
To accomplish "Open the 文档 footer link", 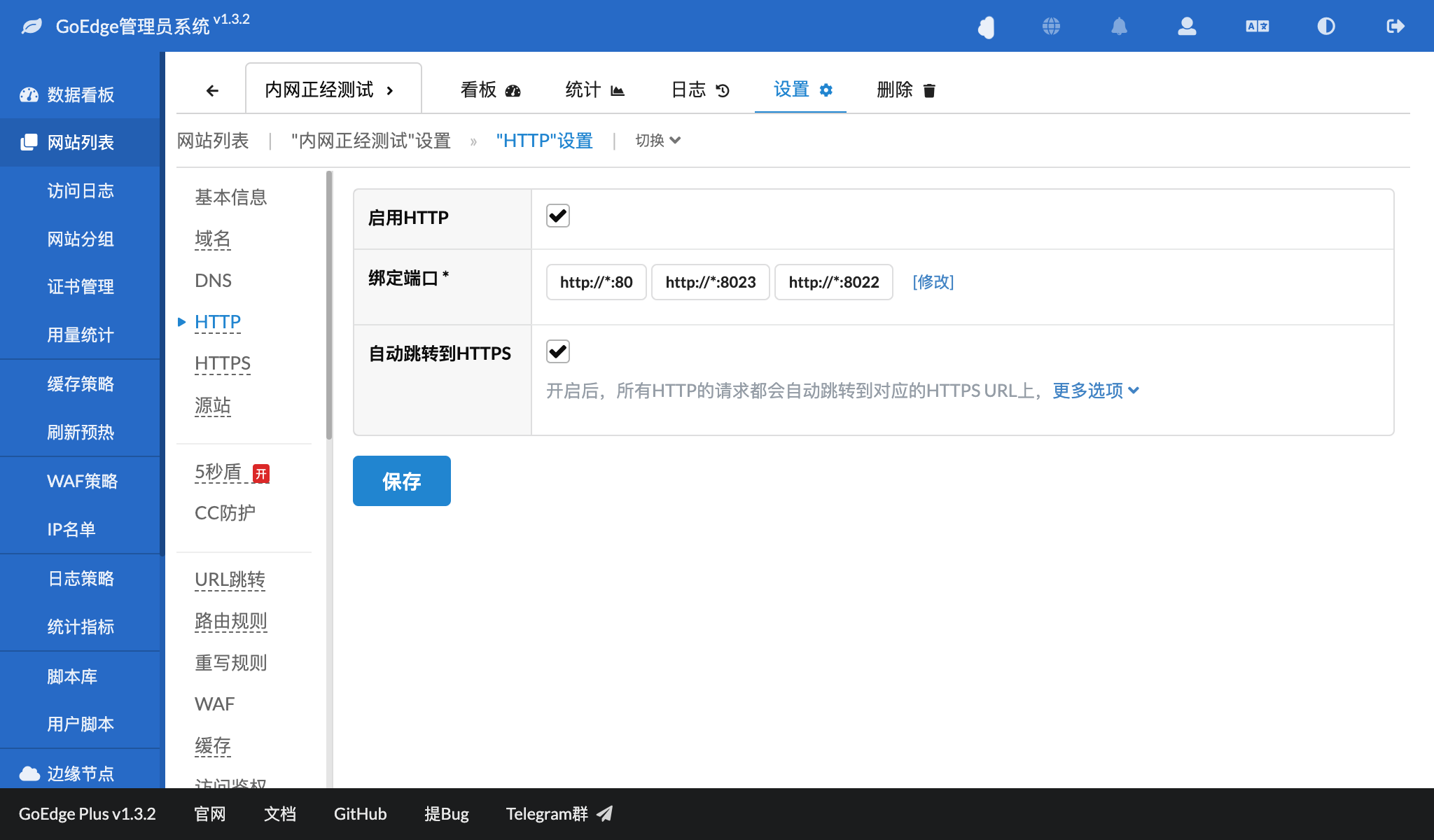I will coord(280,814).
